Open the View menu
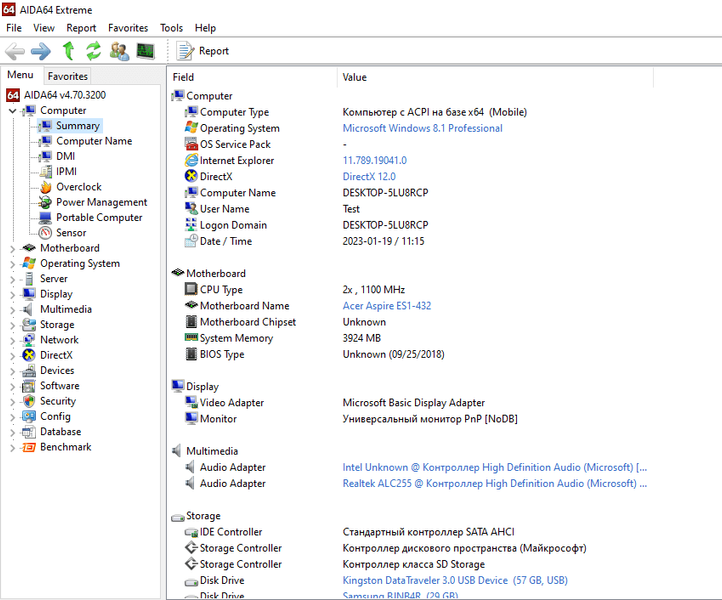 tap(44, 28)
